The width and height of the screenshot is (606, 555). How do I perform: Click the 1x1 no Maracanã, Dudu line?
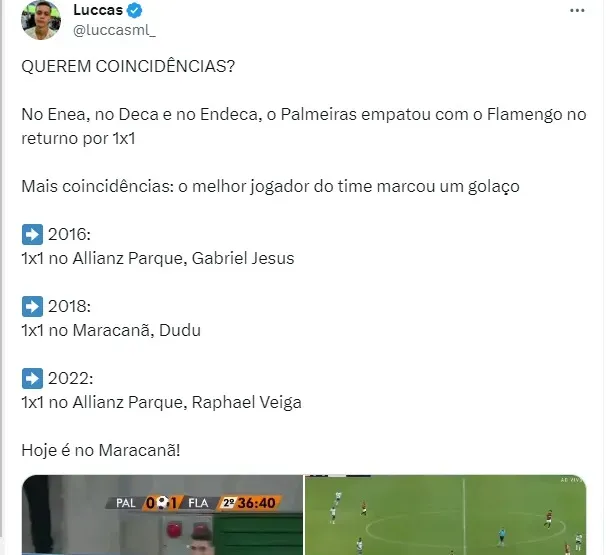click(111, 330)
